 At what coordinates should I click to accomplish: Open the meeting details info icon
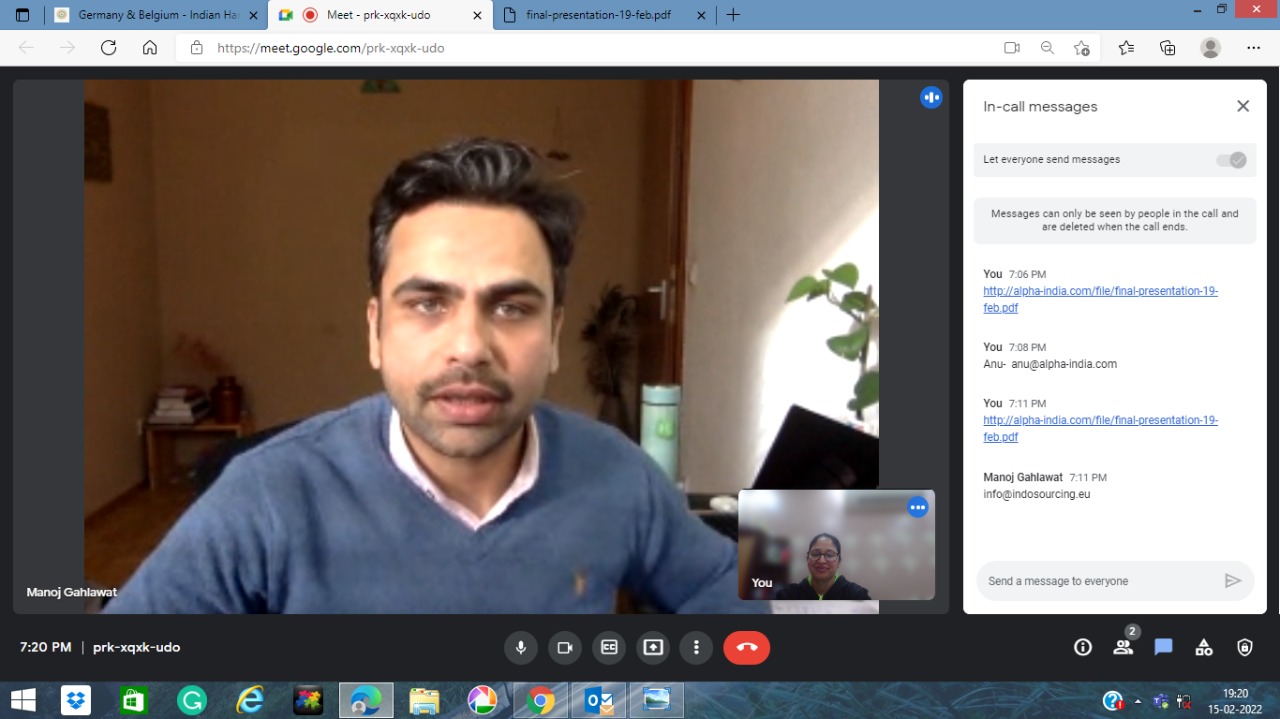pyautogui.click(x=1082, y=647)
